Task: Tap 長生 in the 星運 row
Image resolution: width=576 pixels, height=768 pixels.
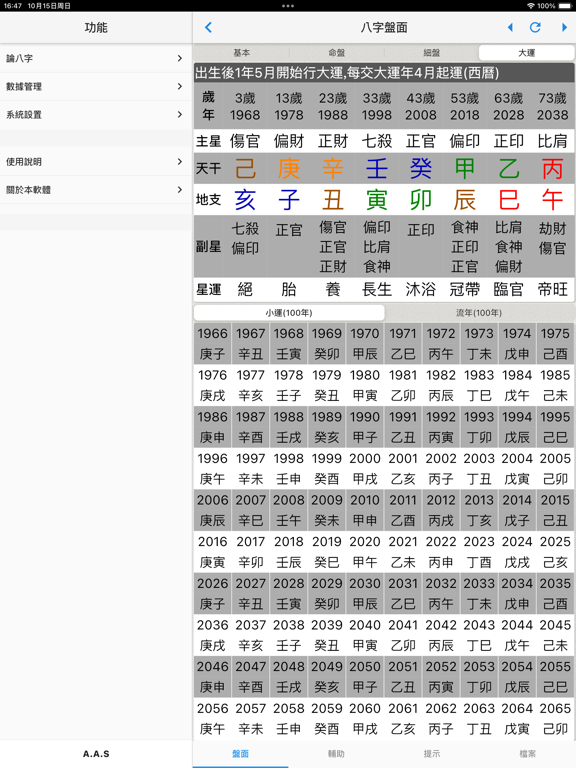Action: (377, 289)
